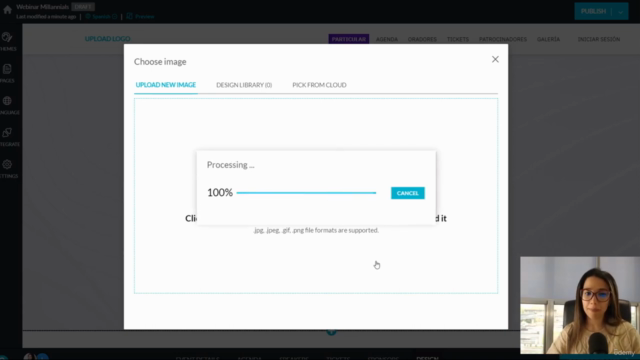640x360 pixels.
Task: Select the Agenda menu item
Action: (387, 39)
